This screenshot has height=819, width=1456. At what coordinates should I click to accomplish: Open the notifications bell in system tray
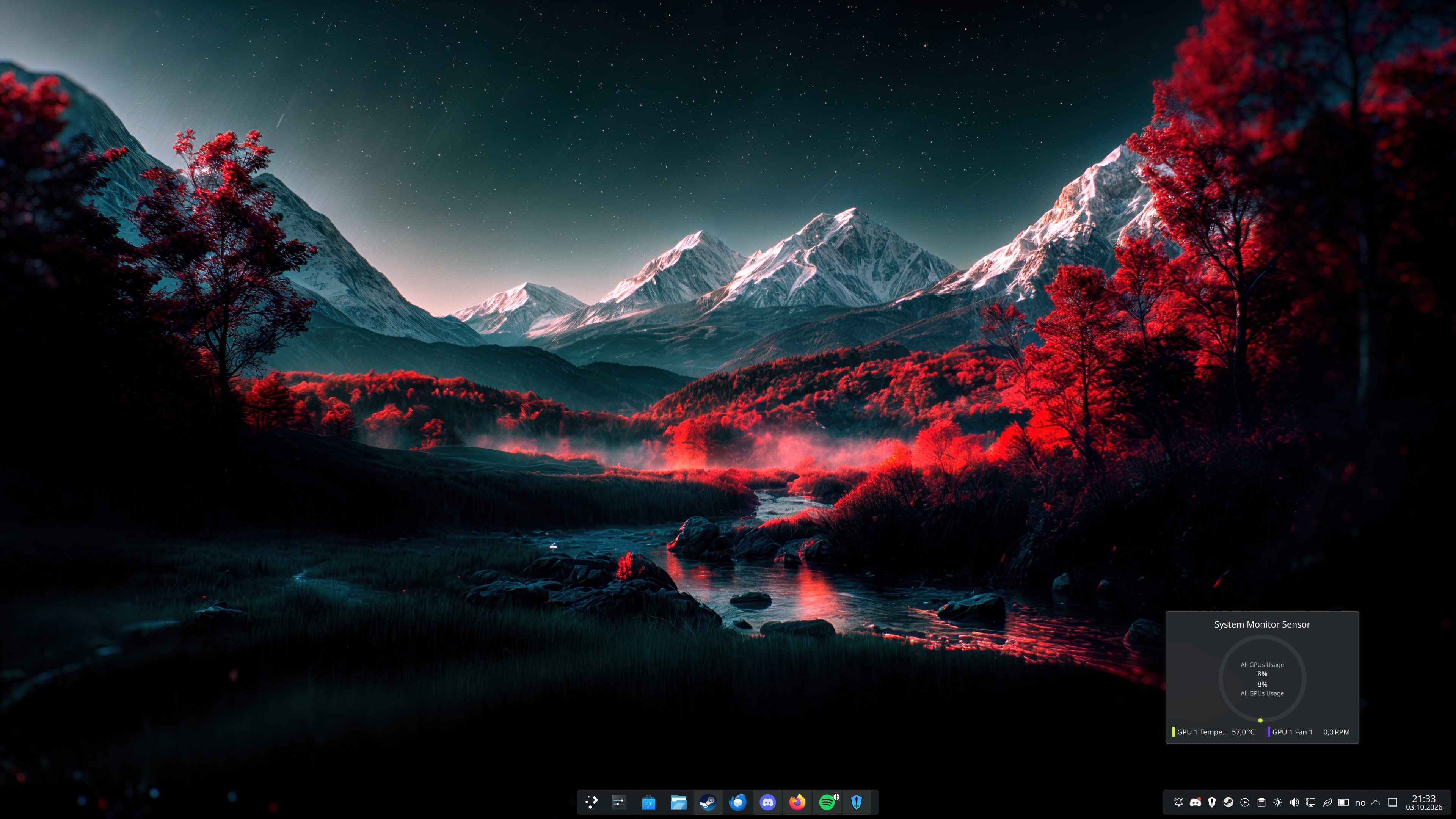pos(1178,803)
